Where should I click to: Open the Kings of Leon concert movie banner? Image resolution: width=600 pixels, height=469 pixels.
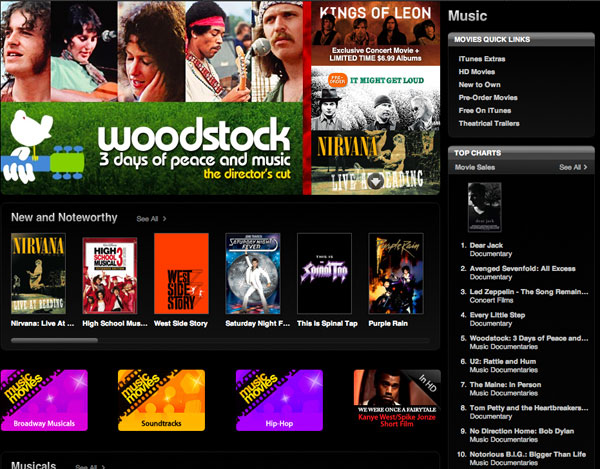tap(375, 34)
